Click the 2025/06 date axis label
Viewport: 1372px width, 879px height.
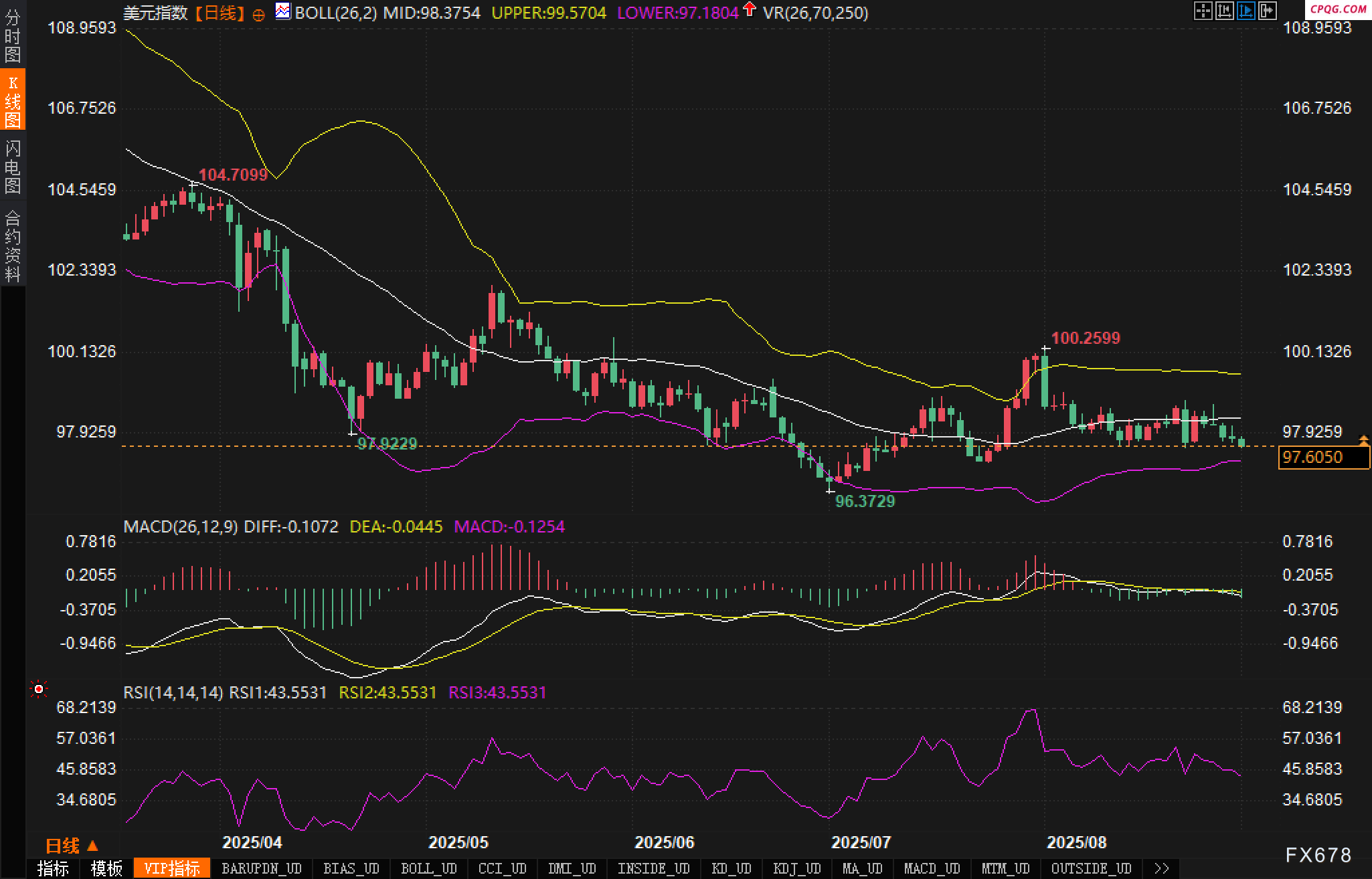(x=665, y=842)
